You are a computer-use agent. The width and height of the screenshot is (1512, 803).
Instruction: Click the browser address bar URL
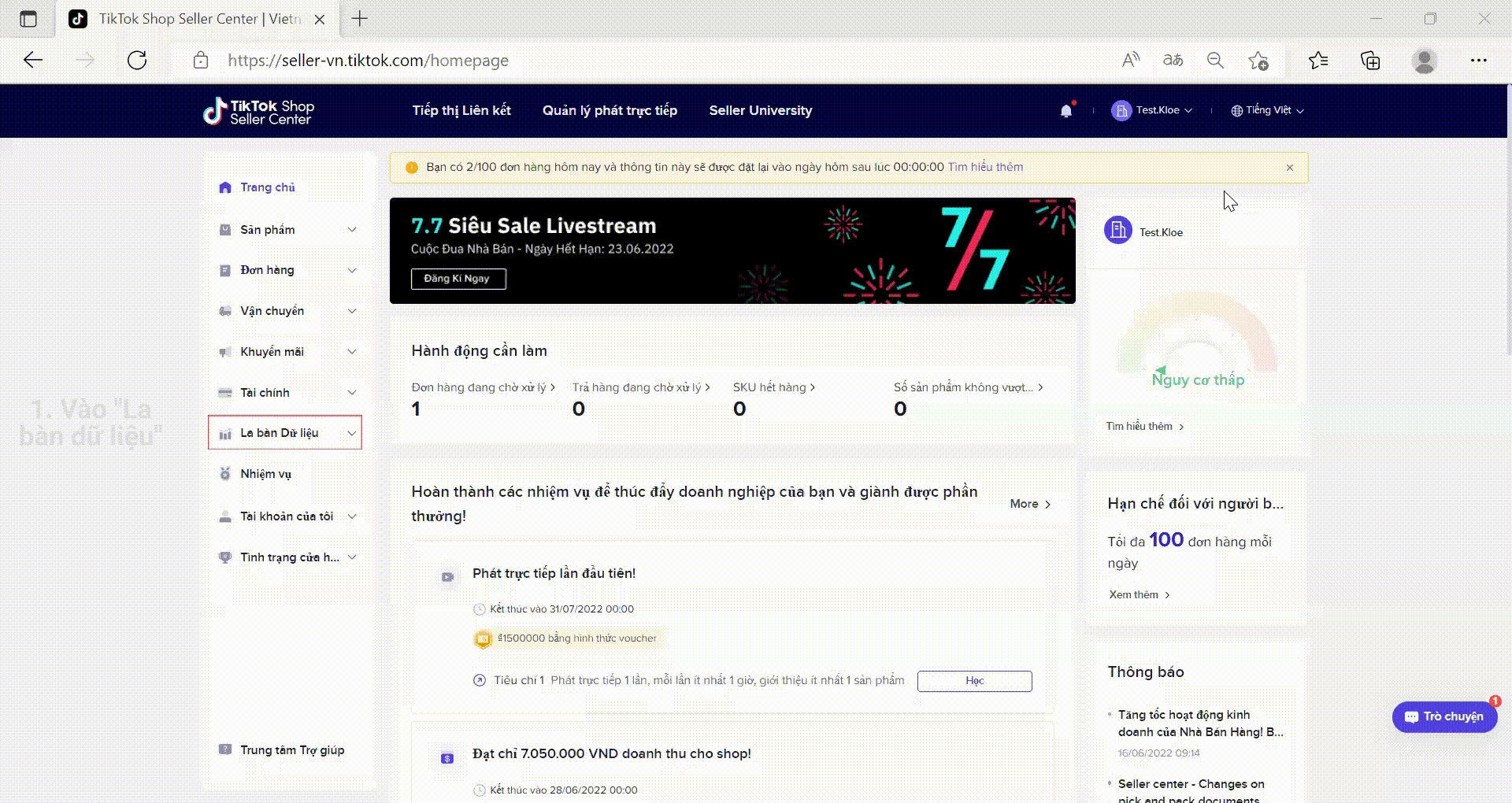tap(368, 61)
